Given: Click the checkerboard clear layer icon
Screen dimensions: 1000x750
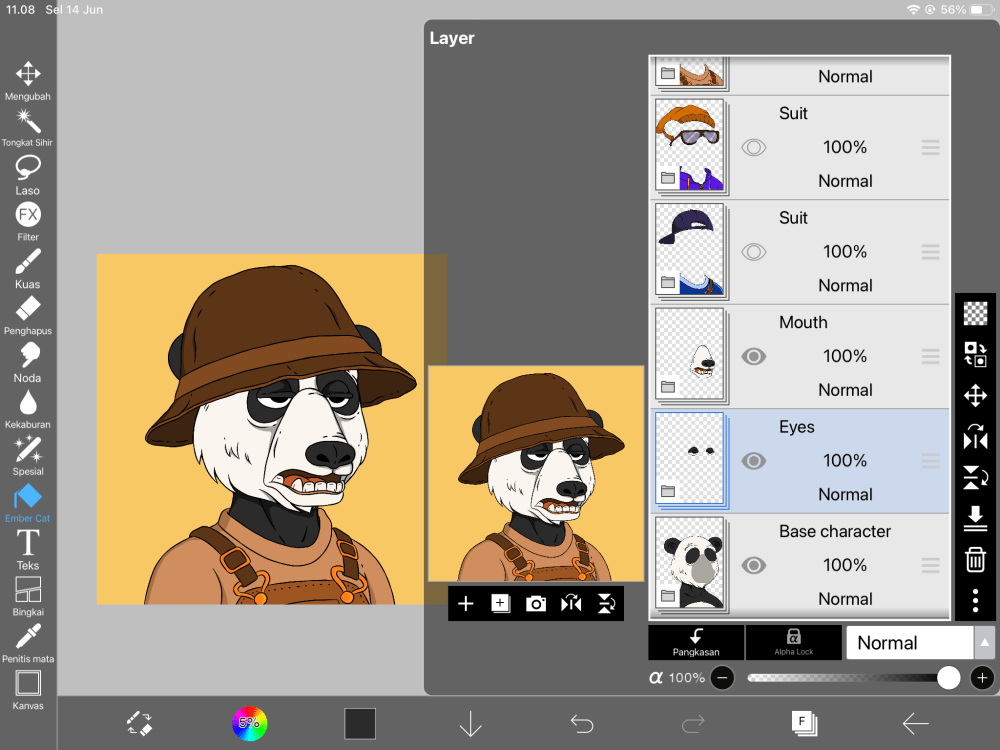Looking at the screenshot, I should [975, 313].
